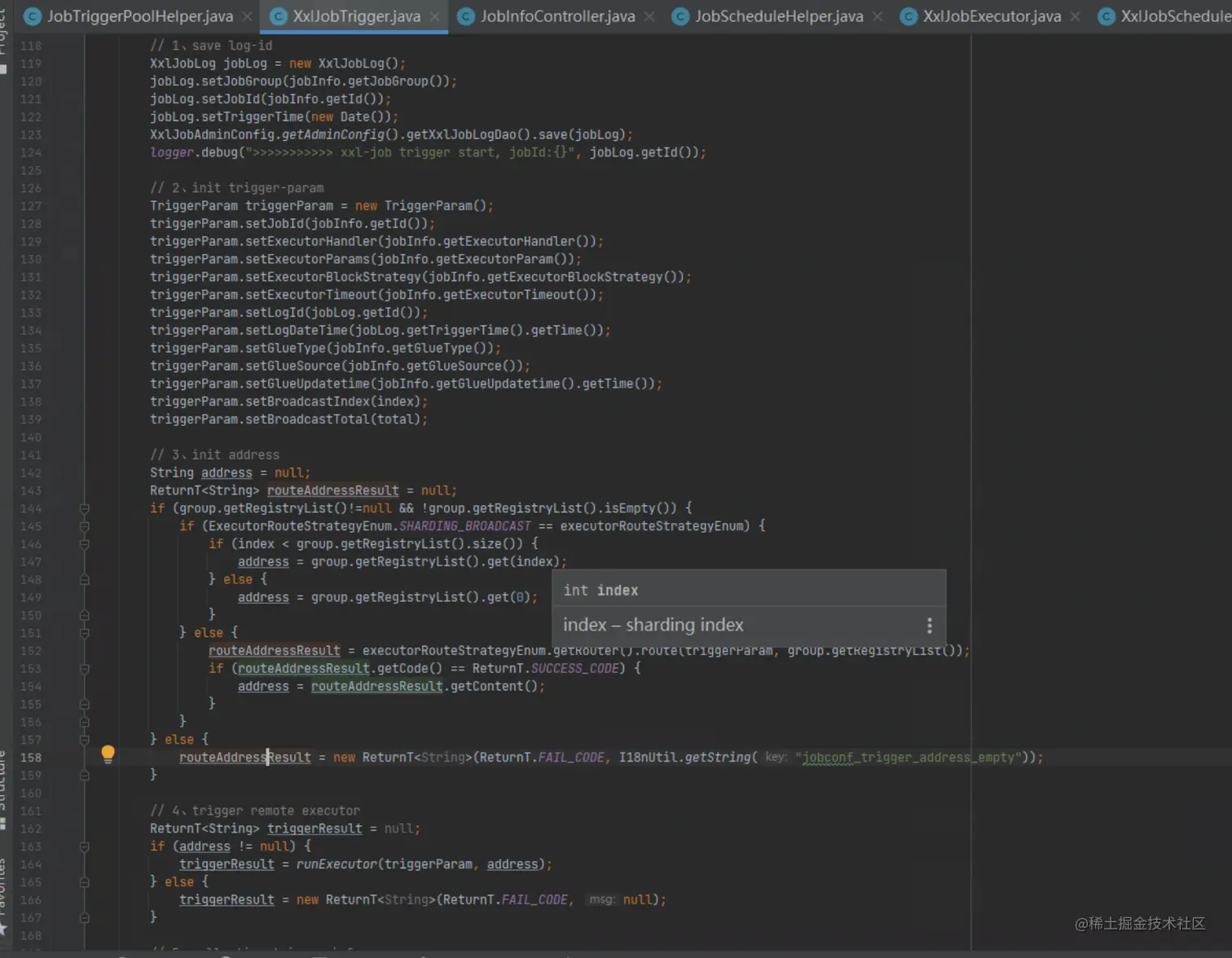Click line number 126 in gutter

31,188
